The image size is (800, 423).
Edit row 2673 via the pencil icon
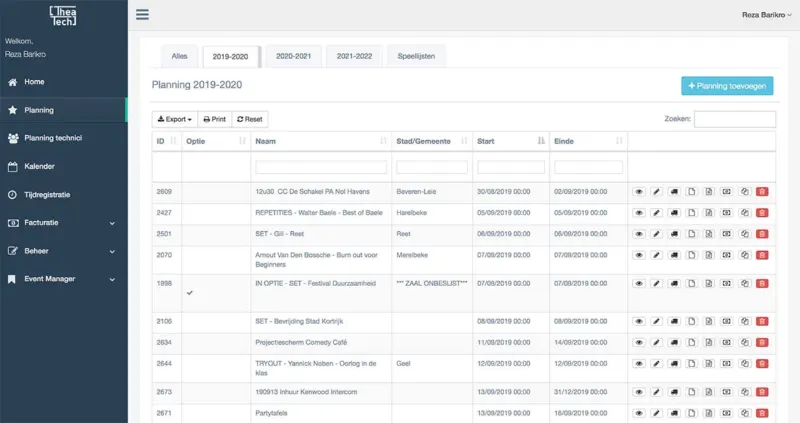click(x=657, y=392)
